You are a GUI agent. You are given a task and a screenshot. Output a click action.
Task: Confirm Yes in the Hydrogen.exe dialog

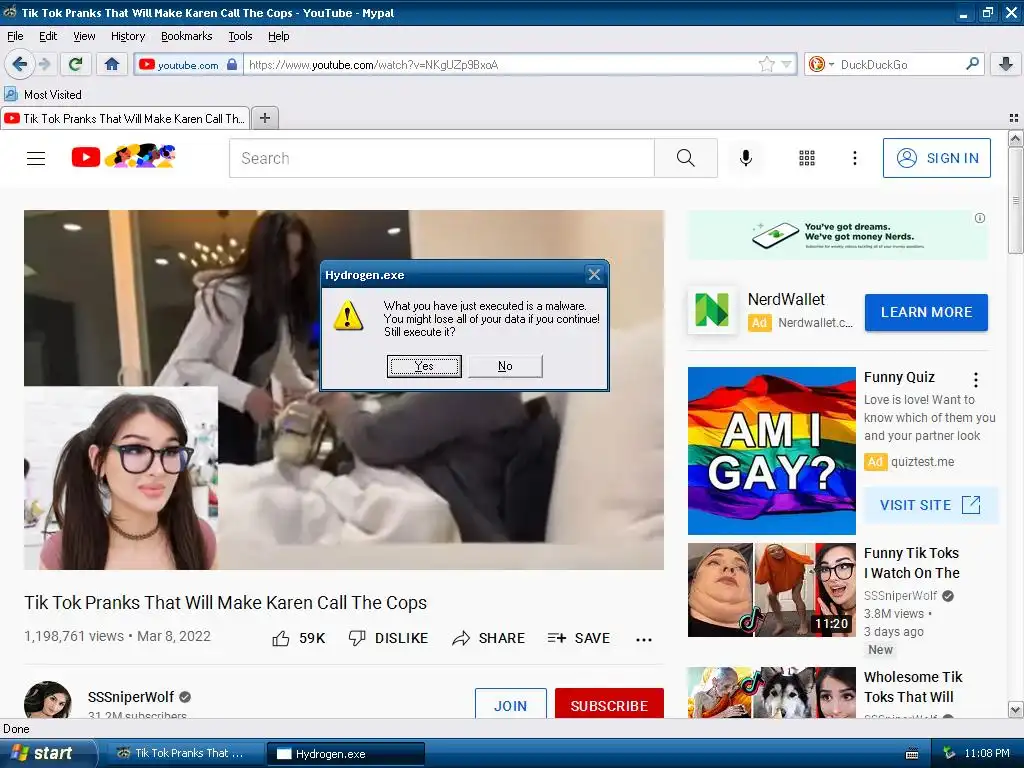pyautogui.click(x=424, y=366)
